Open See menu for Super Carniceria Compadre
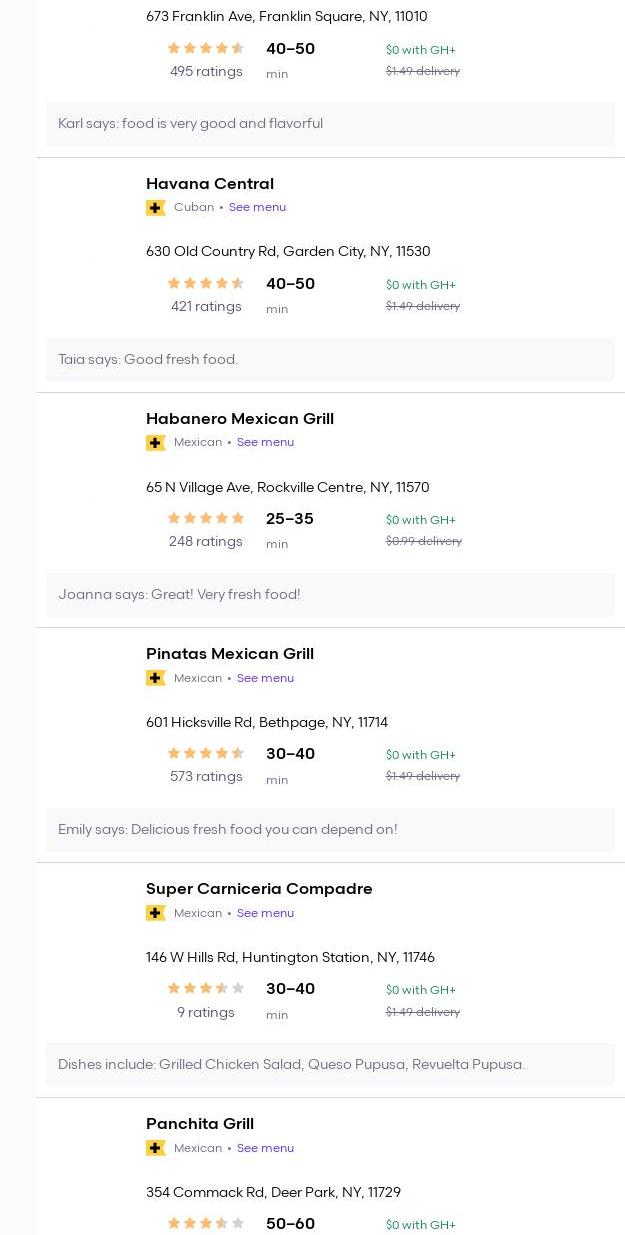 click(x=265, y=913)
